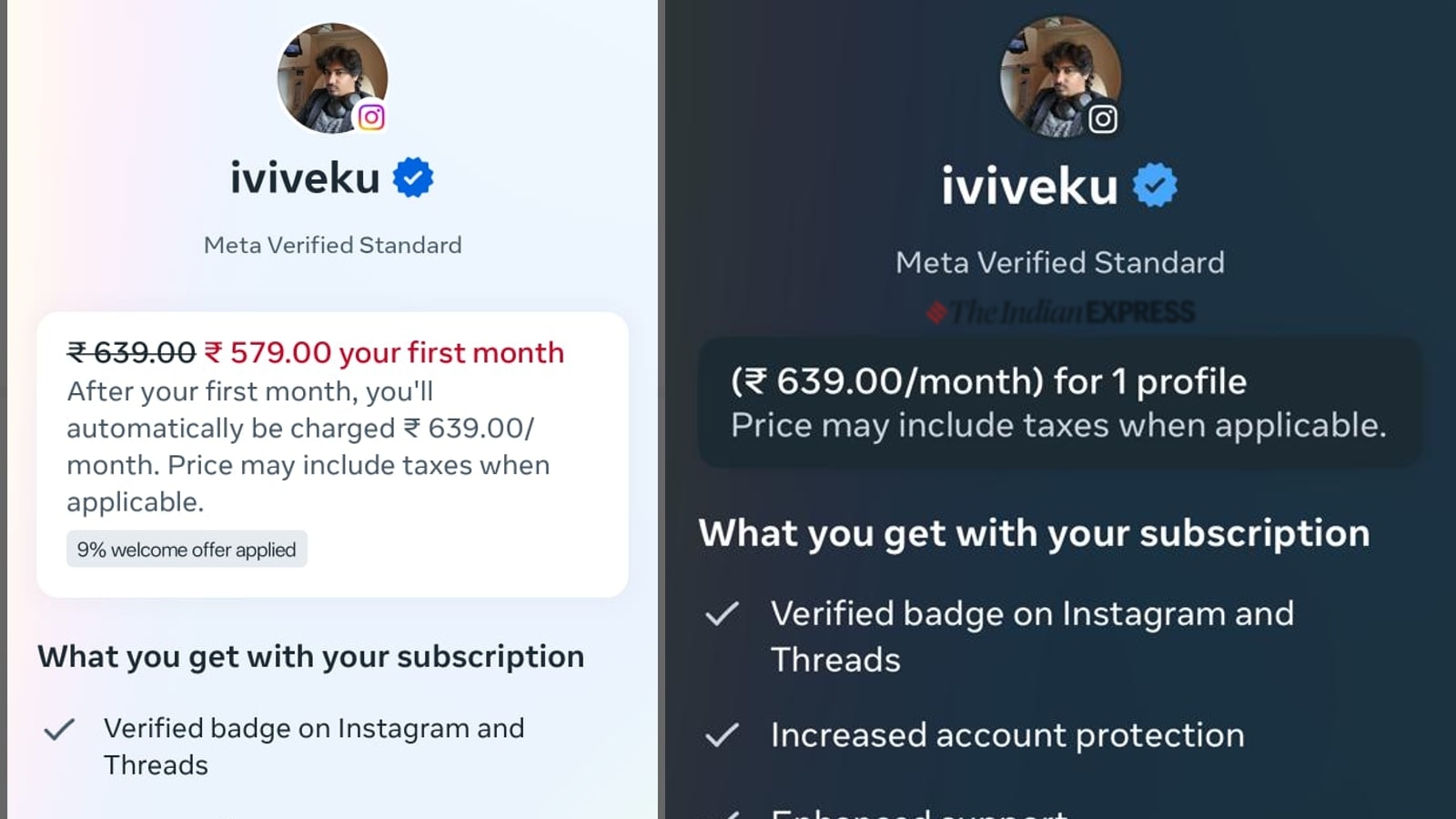This screenshot has width=1456, height=819.
Task: Open the left circular profile photo thumbnail
Action: tap(333, 77)
